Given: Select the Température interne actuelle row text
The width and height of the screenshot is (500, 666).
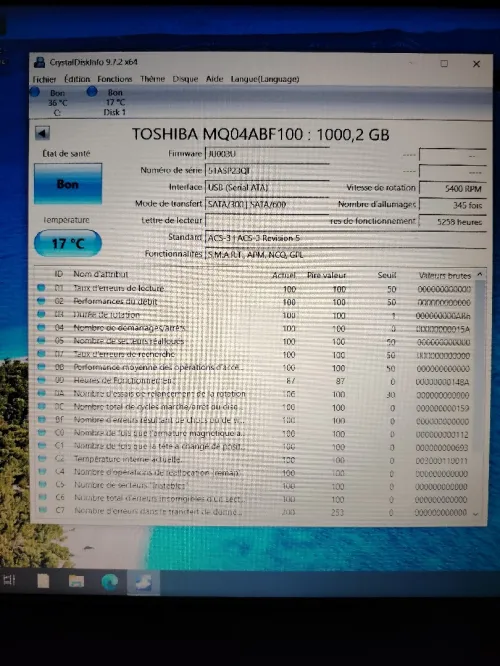Looking at the screenshot, I should coord(127,459).
